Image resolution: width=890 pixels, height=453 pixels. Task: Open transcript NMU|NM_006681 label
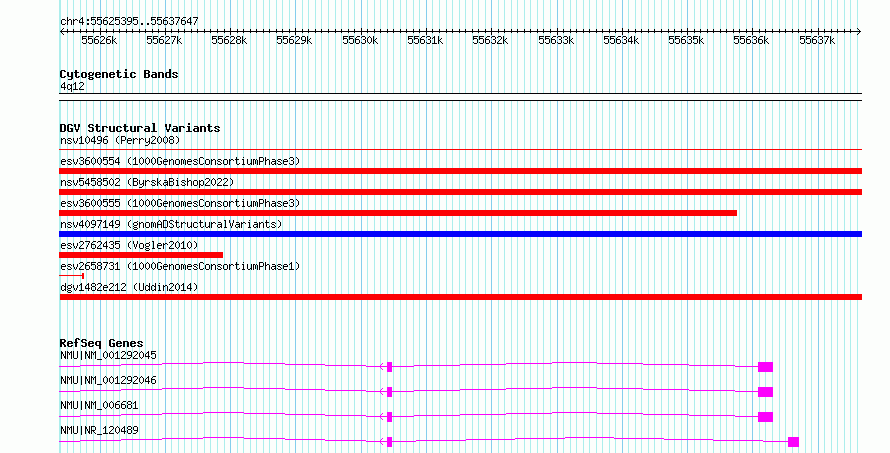pyautogui.click(x=99, y=405)
